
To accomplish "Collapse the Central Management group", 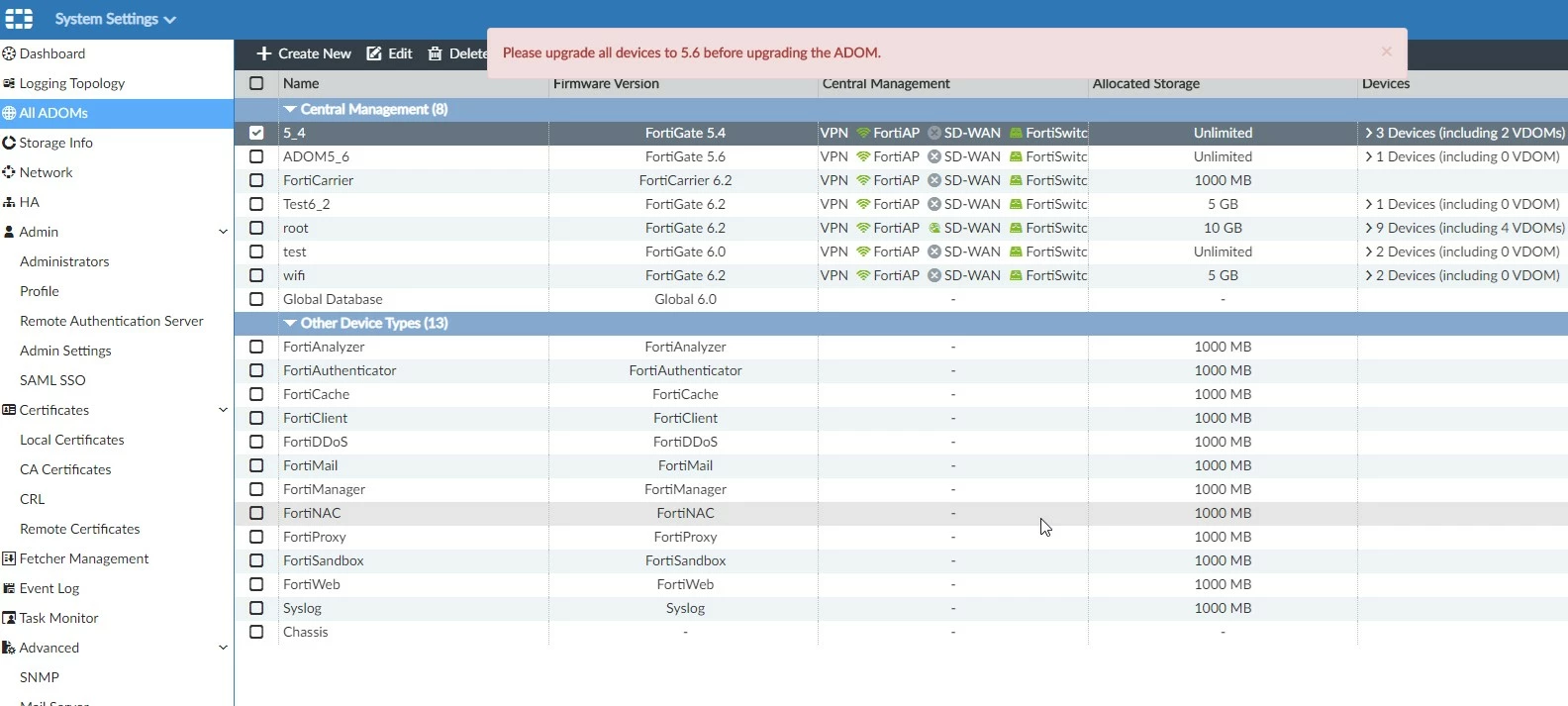I will (x=290, y=109).
